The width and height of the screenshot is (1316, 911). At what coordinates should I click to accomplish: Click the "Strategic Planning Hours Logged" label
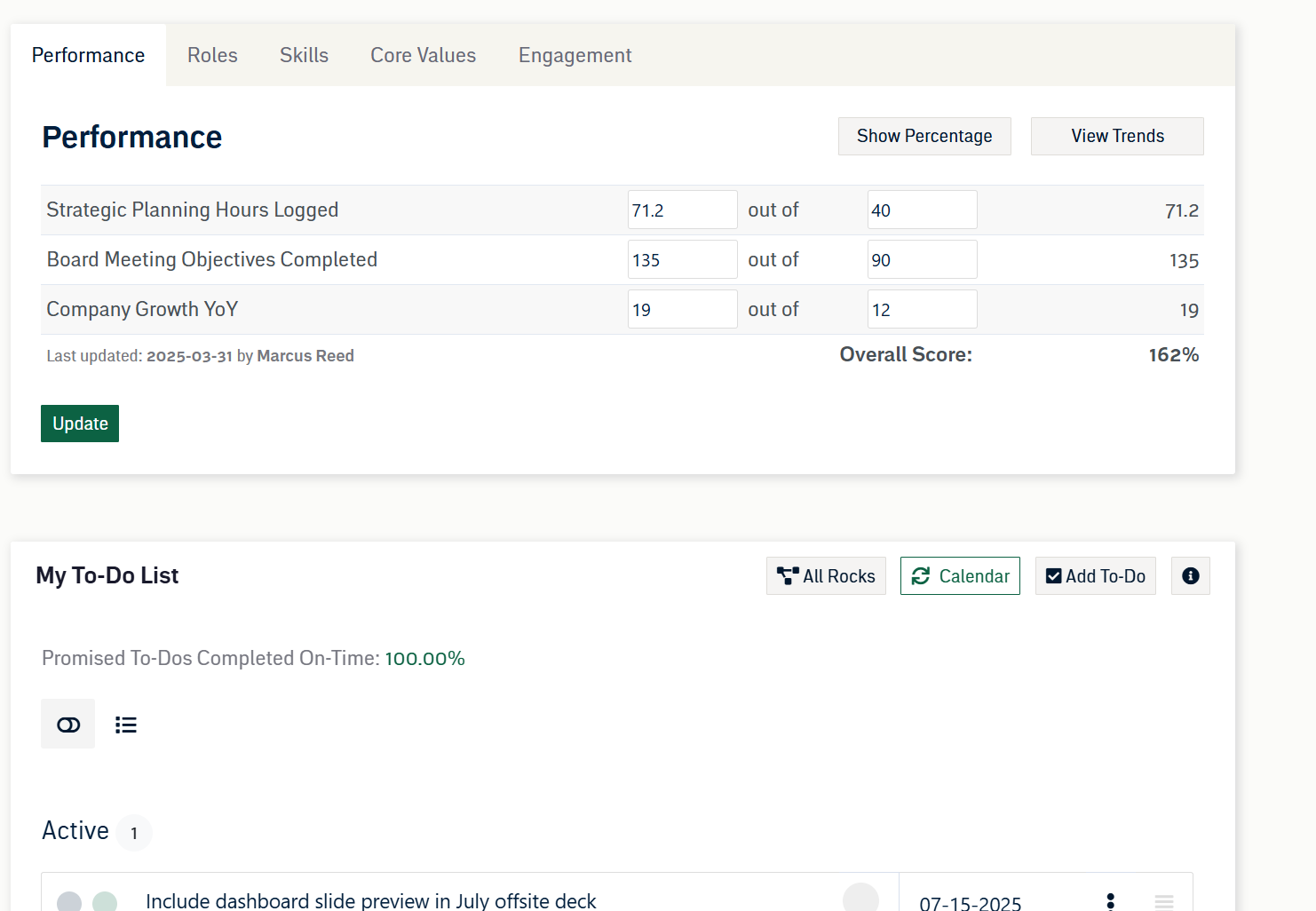click(x=193, y=210)
